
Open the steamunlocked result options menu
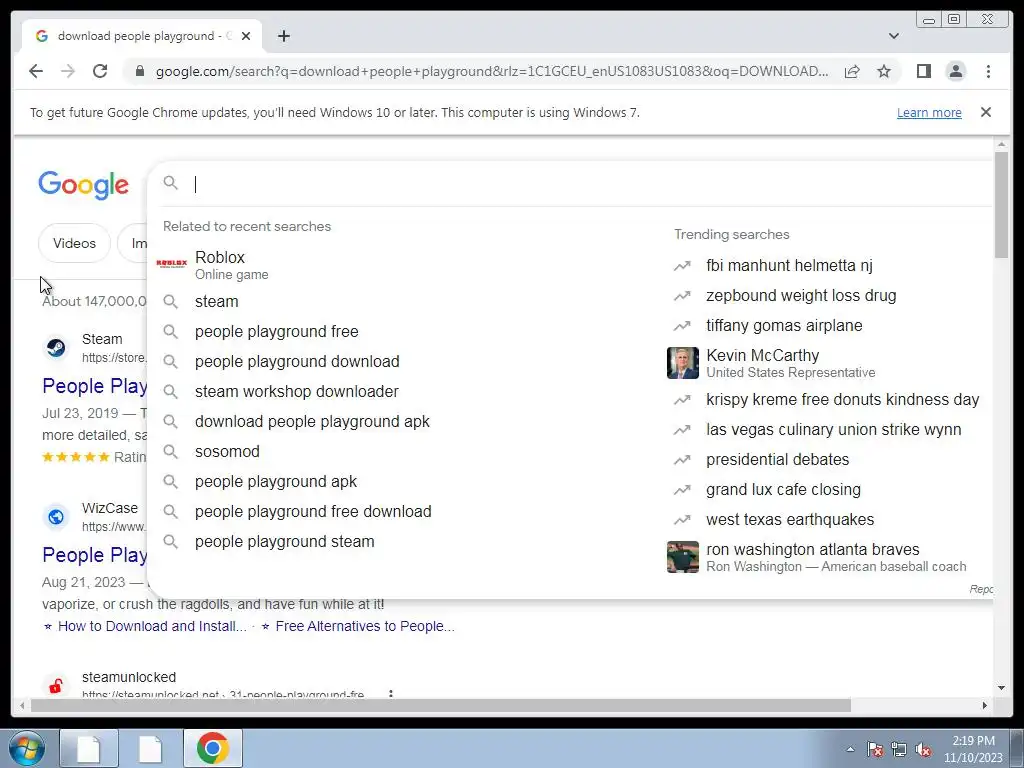391,694
